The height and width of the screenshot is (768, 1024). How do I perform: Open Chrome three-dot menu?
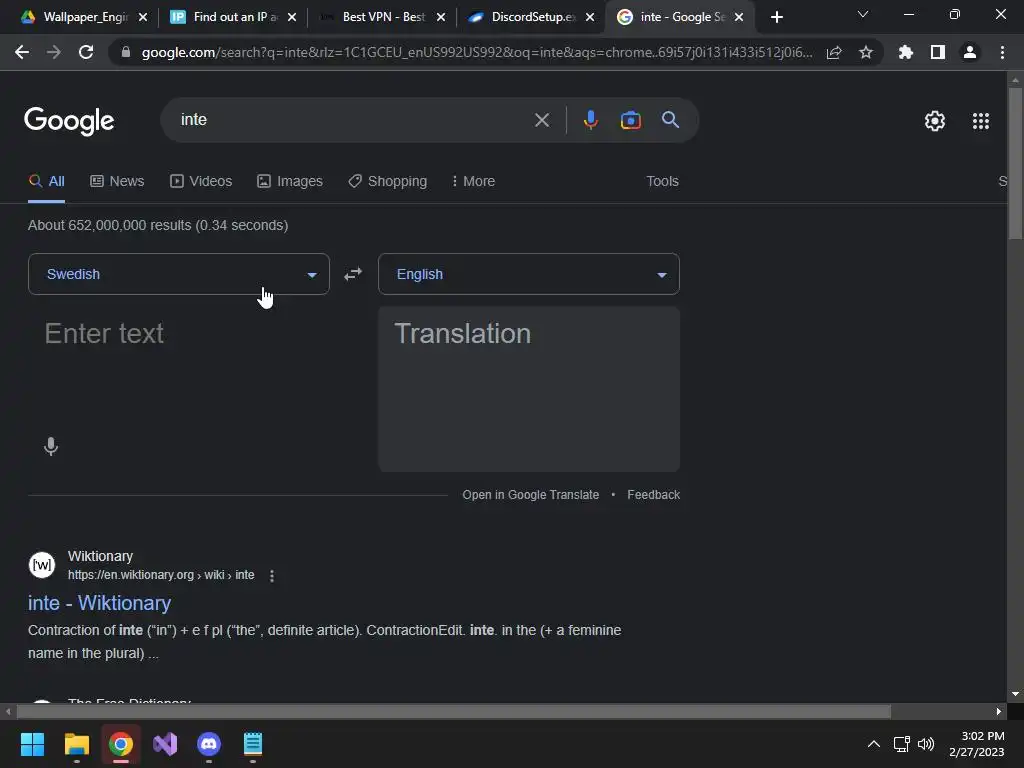(1002, 52)
